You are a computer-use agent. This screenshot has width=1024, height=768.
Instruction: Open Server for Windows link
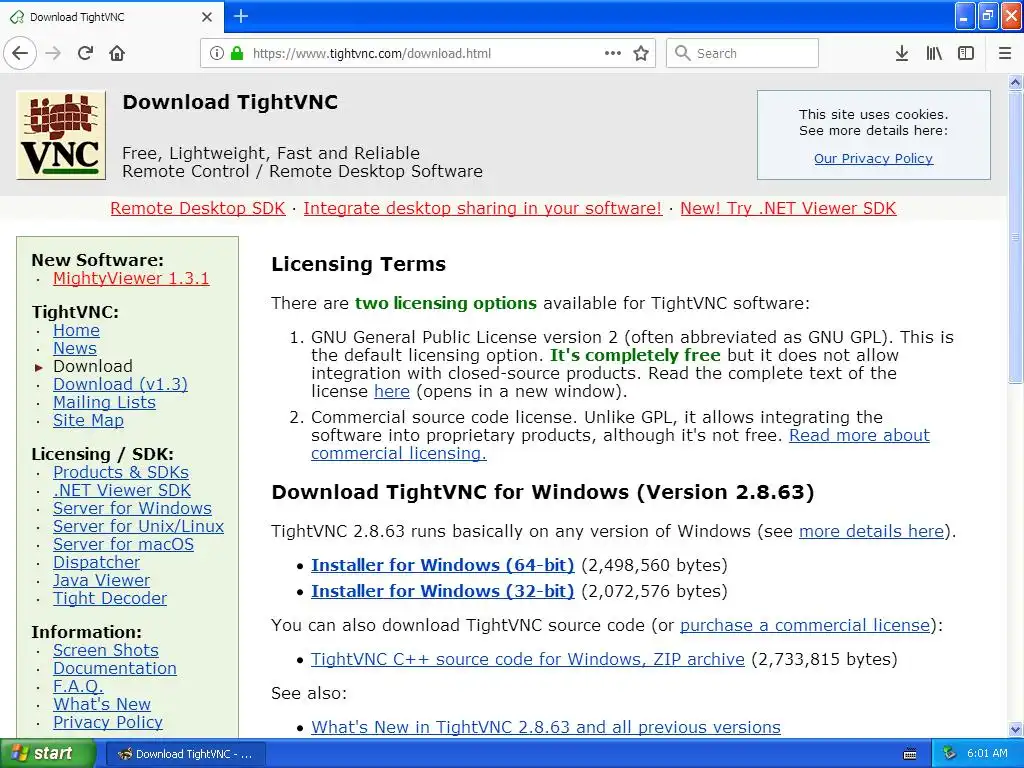pos(133,508)
